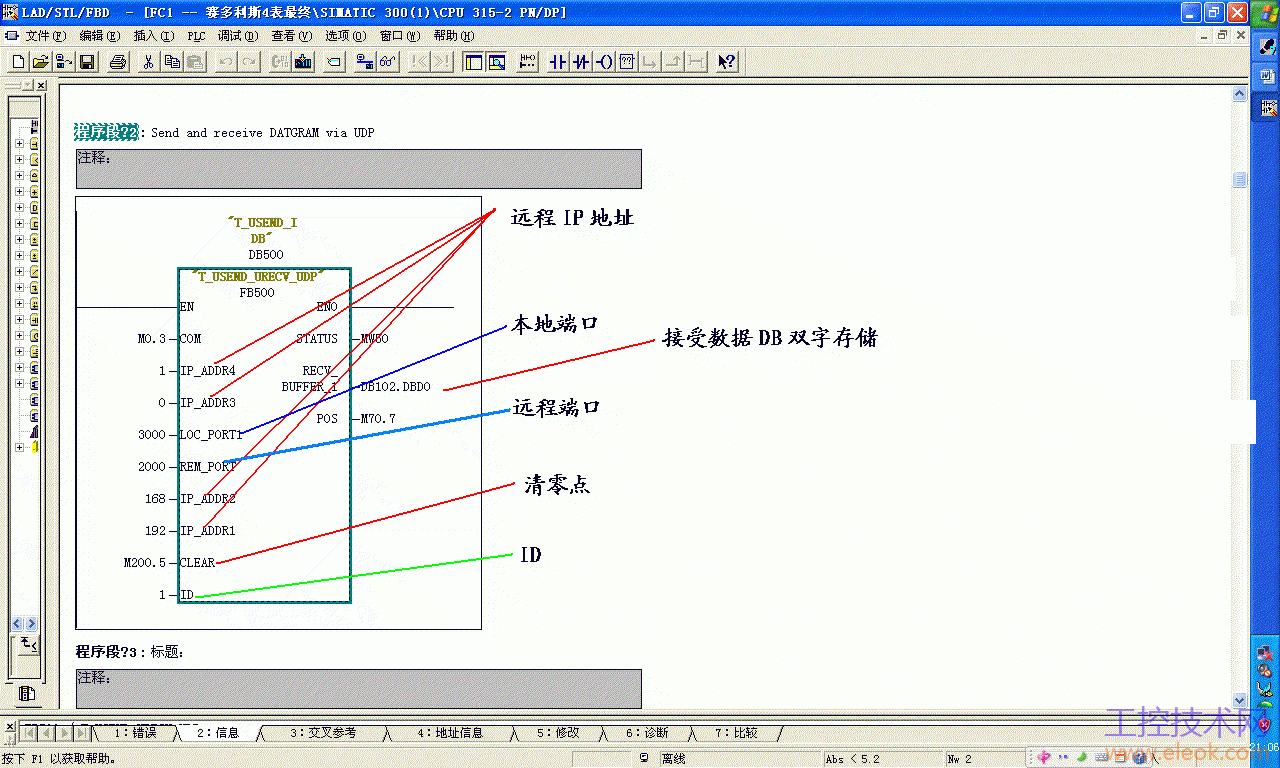Copy selection using the Copy icon
This screenshot has width=1280, height=768.
pyautogui.click(x=172, y=62)
